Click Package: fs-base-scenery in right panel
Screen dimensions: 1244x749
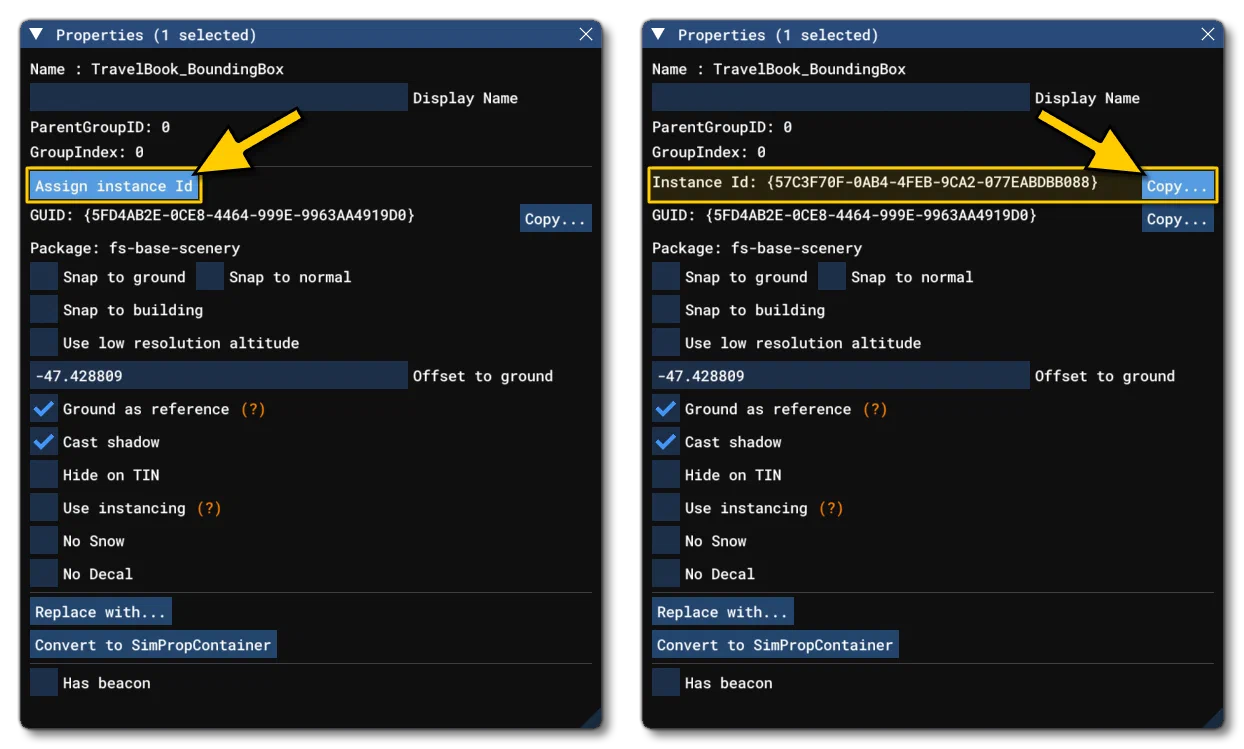(x=757, y=248)
